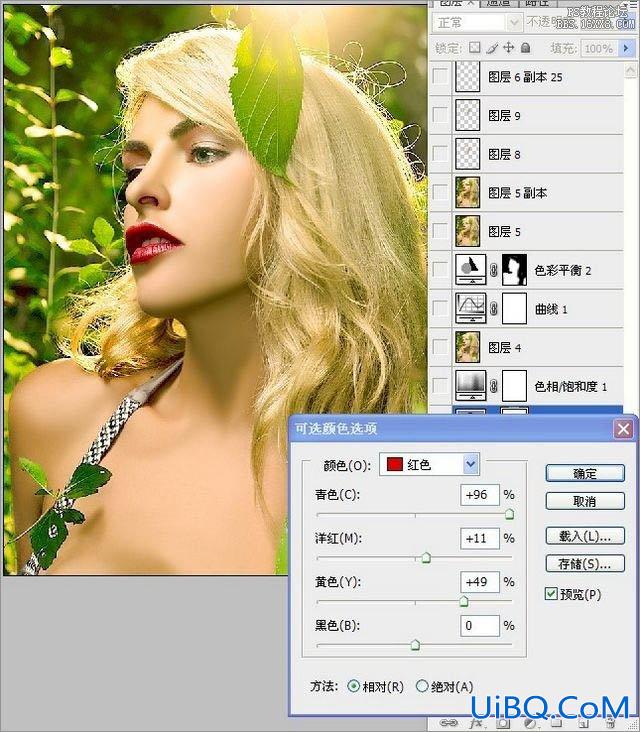Add a layer mask from the panel bottom
This screenshot has width=640, height=732.
(503, 724)
